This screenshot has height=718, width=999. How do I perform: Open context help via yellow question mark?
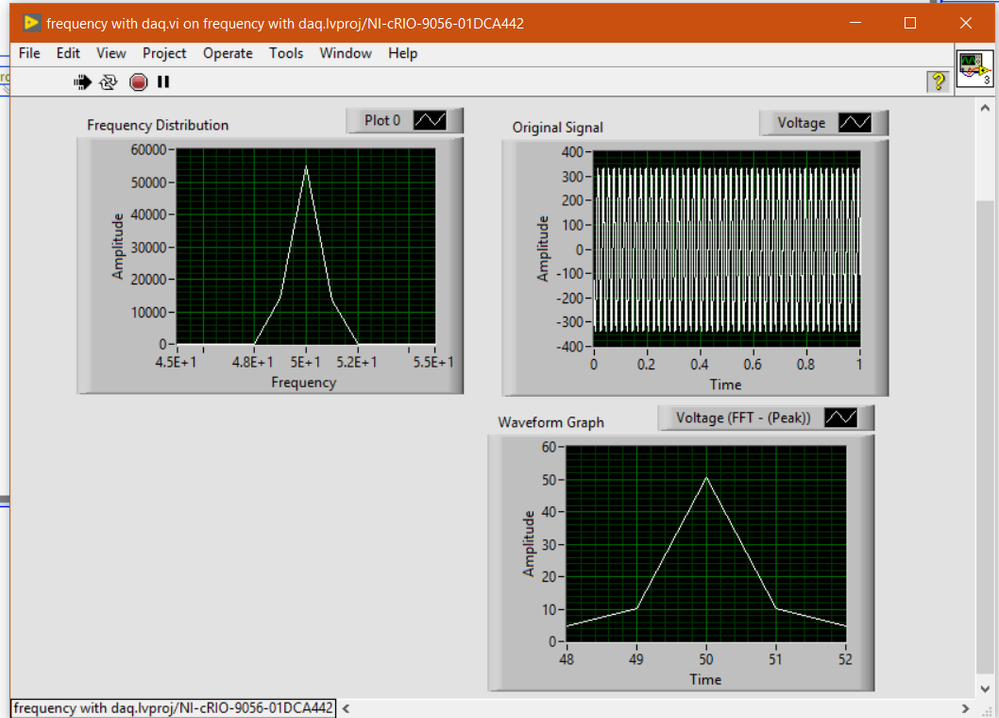pyautogui.click(x=938, y=82)
